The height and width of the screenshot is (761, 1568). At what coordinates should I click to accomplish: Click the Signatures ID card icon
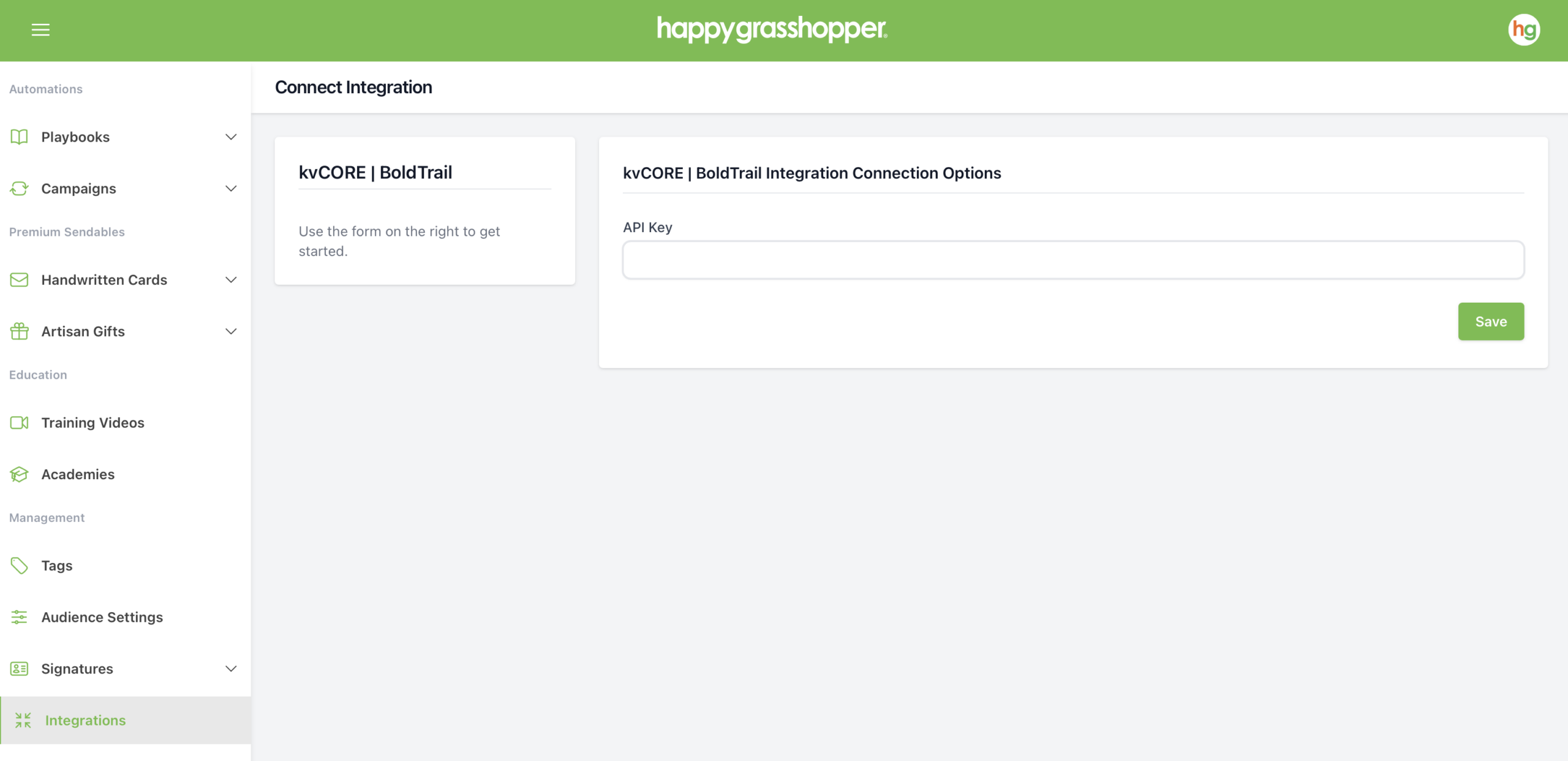click(x=20, y=668)
